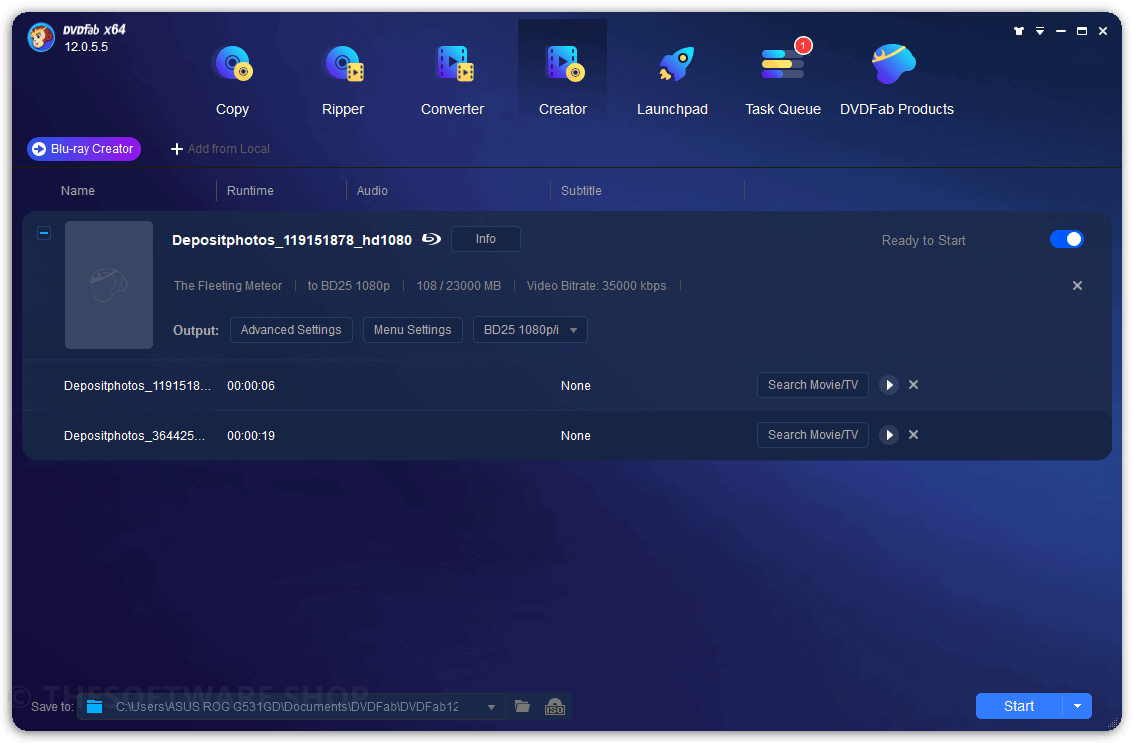Open the Task Queue
The width and height of the screenshot is (1134, 743).
(x=783, y=80)
